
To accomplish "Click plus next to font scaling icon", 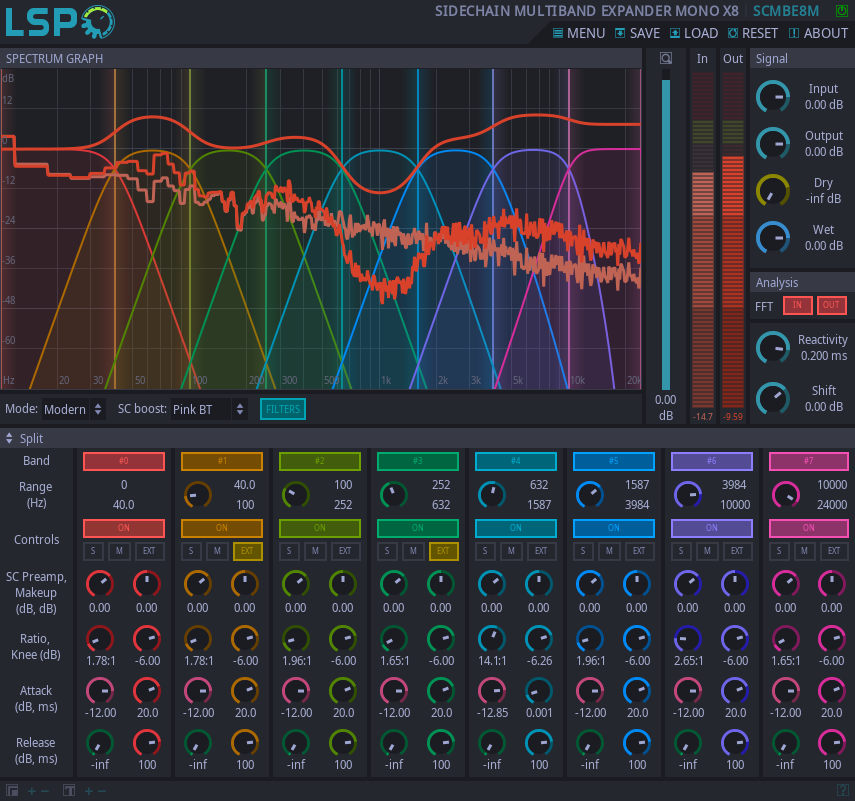I will pyautogui.click(x=88, y=791).
